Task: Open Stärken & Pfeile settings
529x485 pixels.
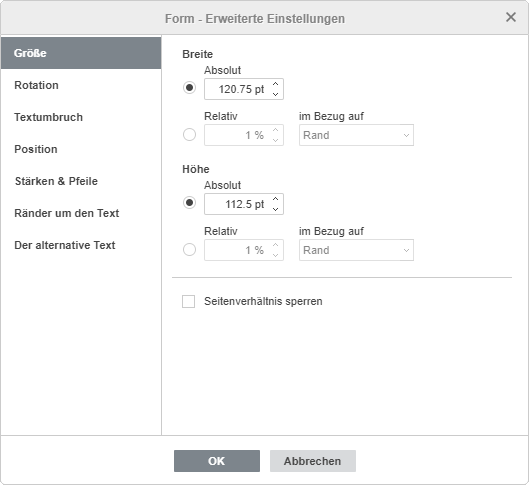Action: (81, 181)
